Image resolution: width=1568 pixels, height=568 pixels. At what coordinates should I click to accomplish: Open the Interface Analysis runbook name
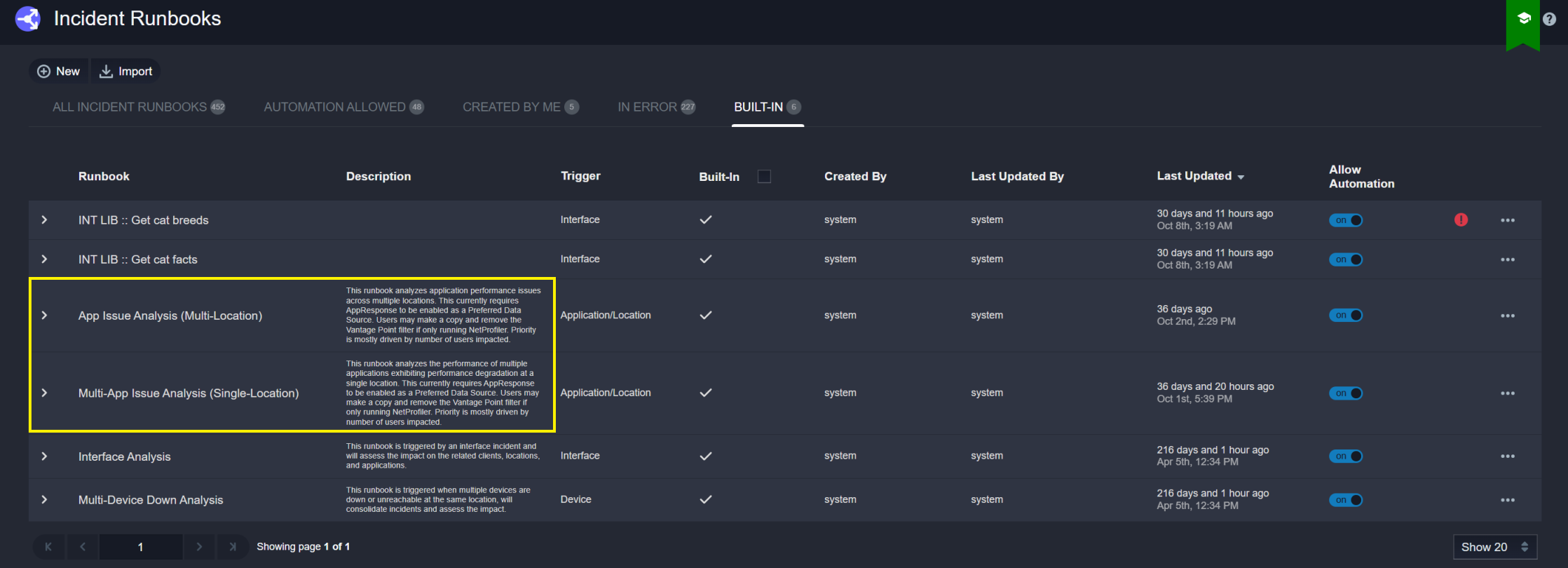point(125,457)
